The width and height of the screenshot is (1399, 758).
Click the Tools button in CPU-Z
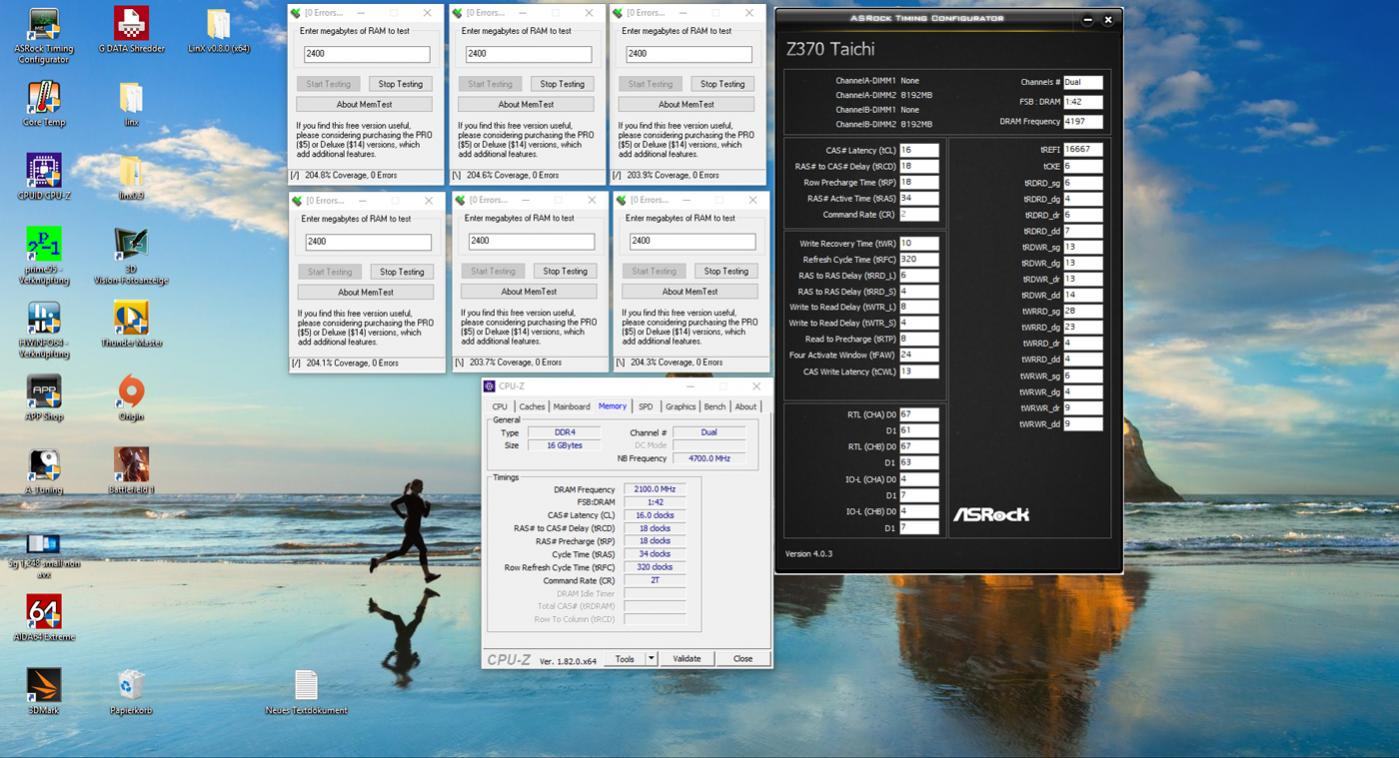click(625, 659)
